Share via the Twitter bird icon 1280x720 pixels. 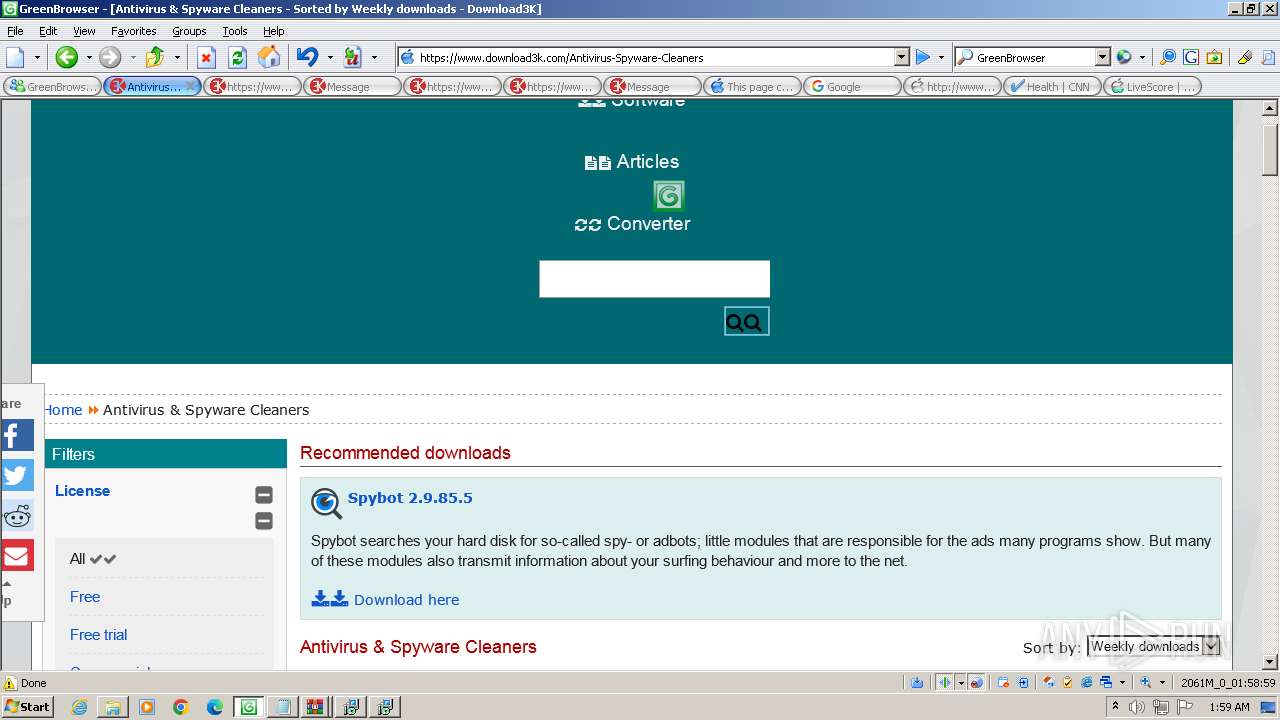coord(16,475)
